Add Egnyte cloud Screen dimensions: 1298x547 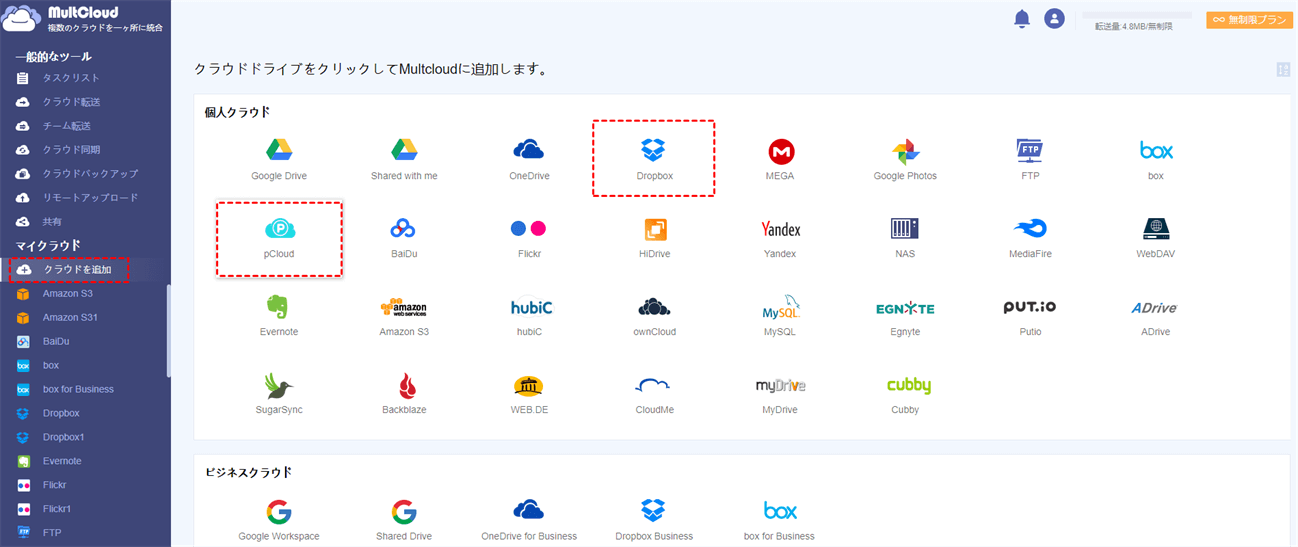[x=905, y=316]
